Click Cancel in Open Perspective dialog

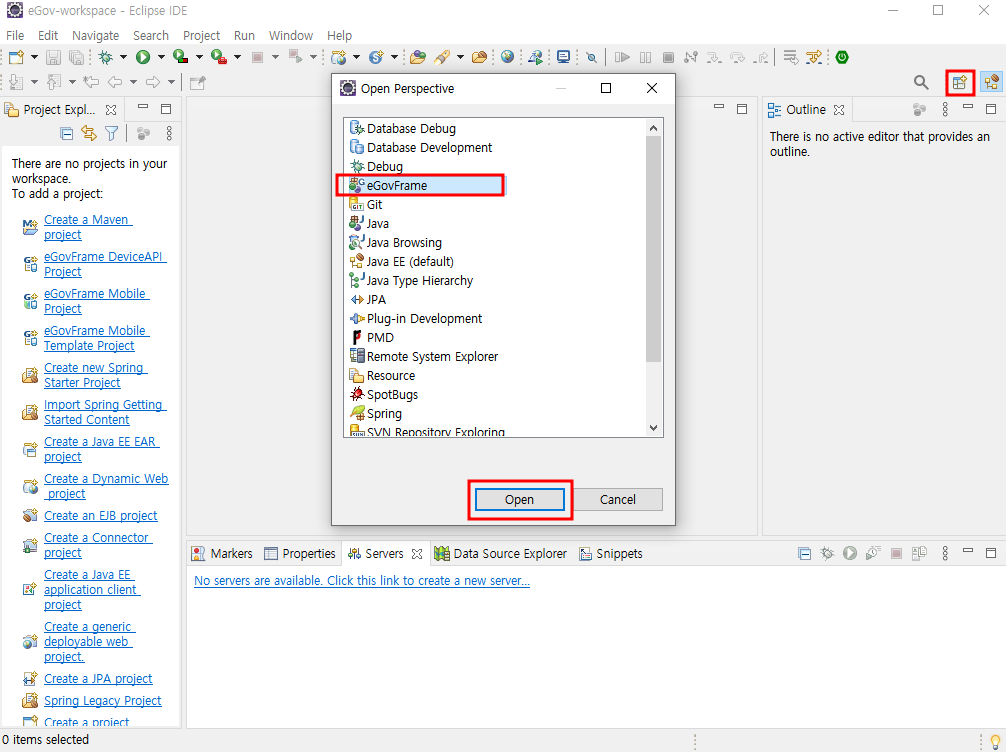[618, 499]
